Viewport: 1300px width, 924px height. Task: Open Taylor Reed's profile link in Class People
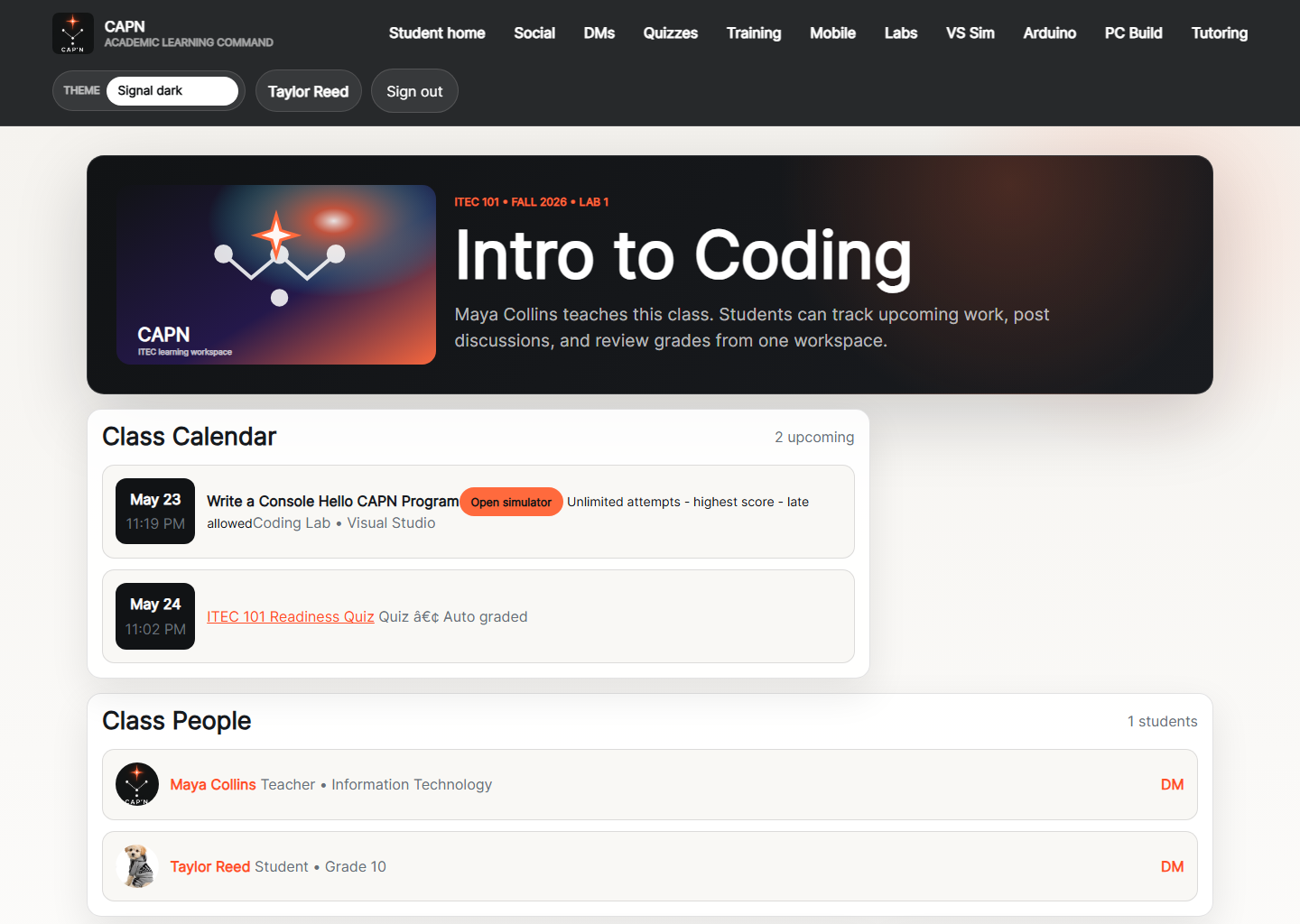click(210, 867)
